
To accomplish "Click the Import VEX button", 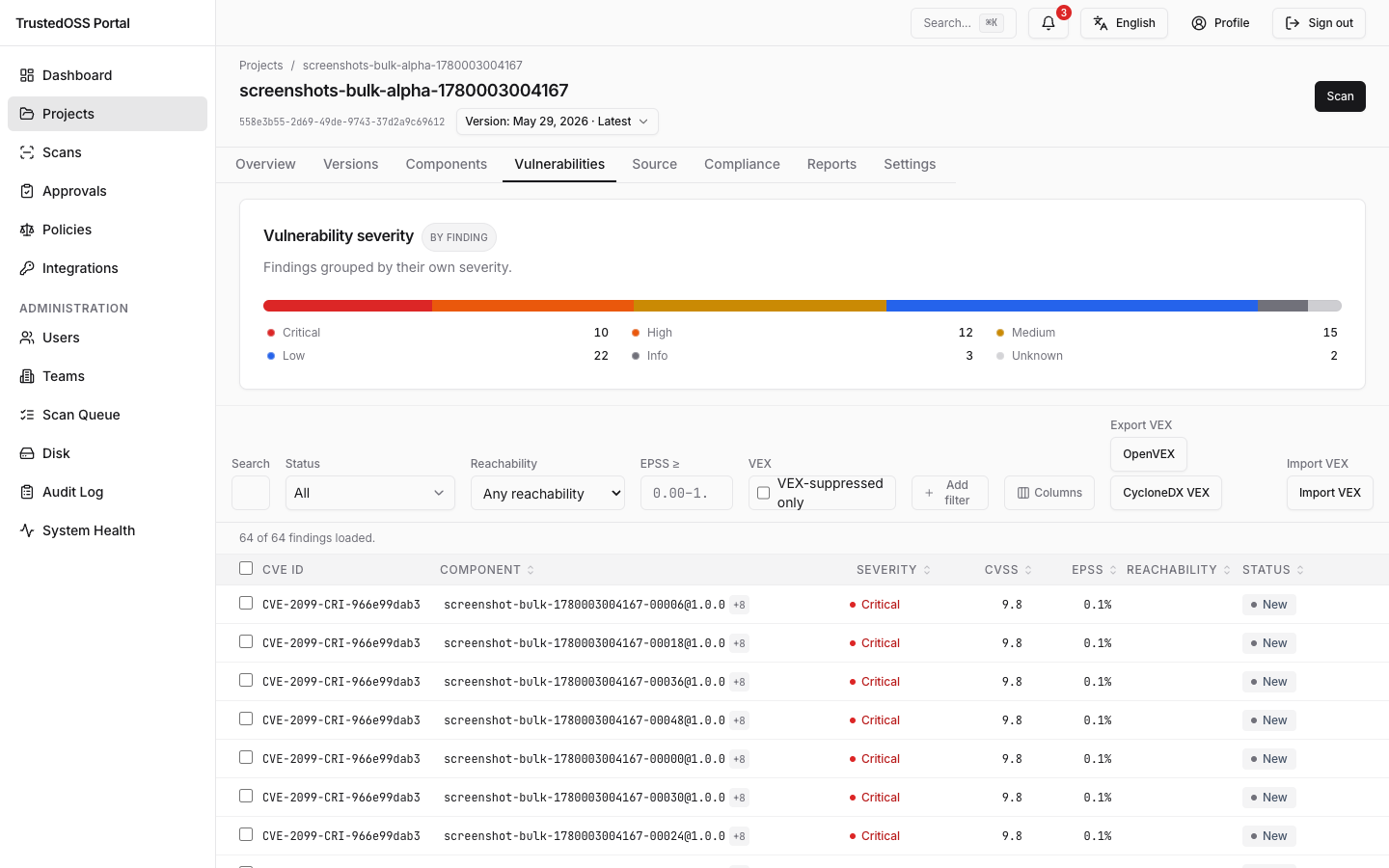I will tap(1330, 493).
